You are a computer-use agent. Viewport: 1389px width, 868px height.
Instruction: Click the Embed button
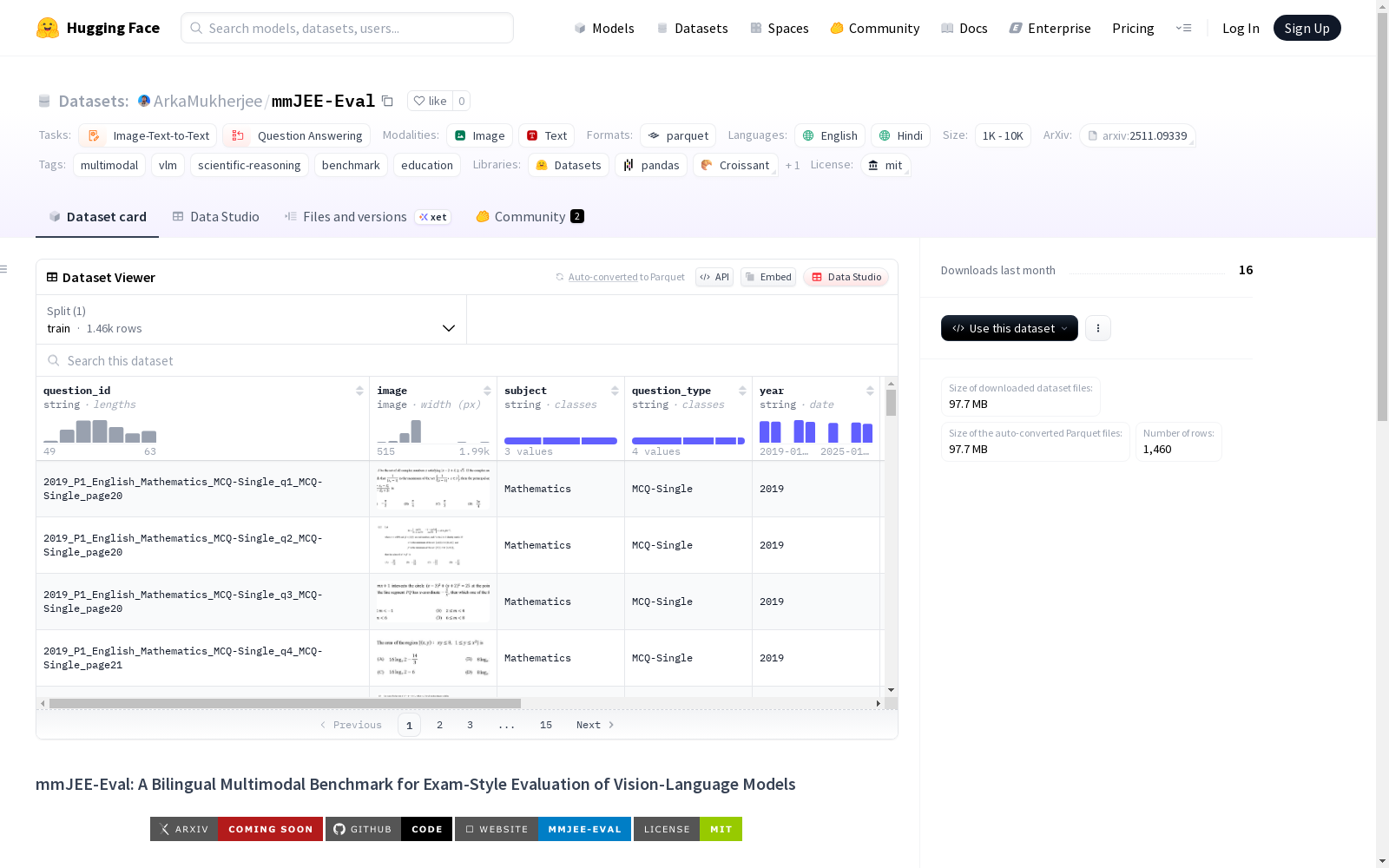click(x=768, y=277)
